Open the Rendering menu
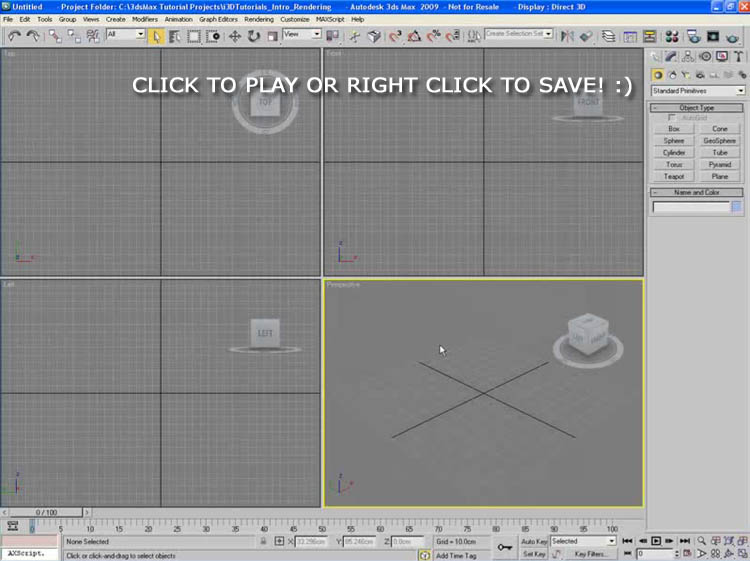 tap(258, 19)
